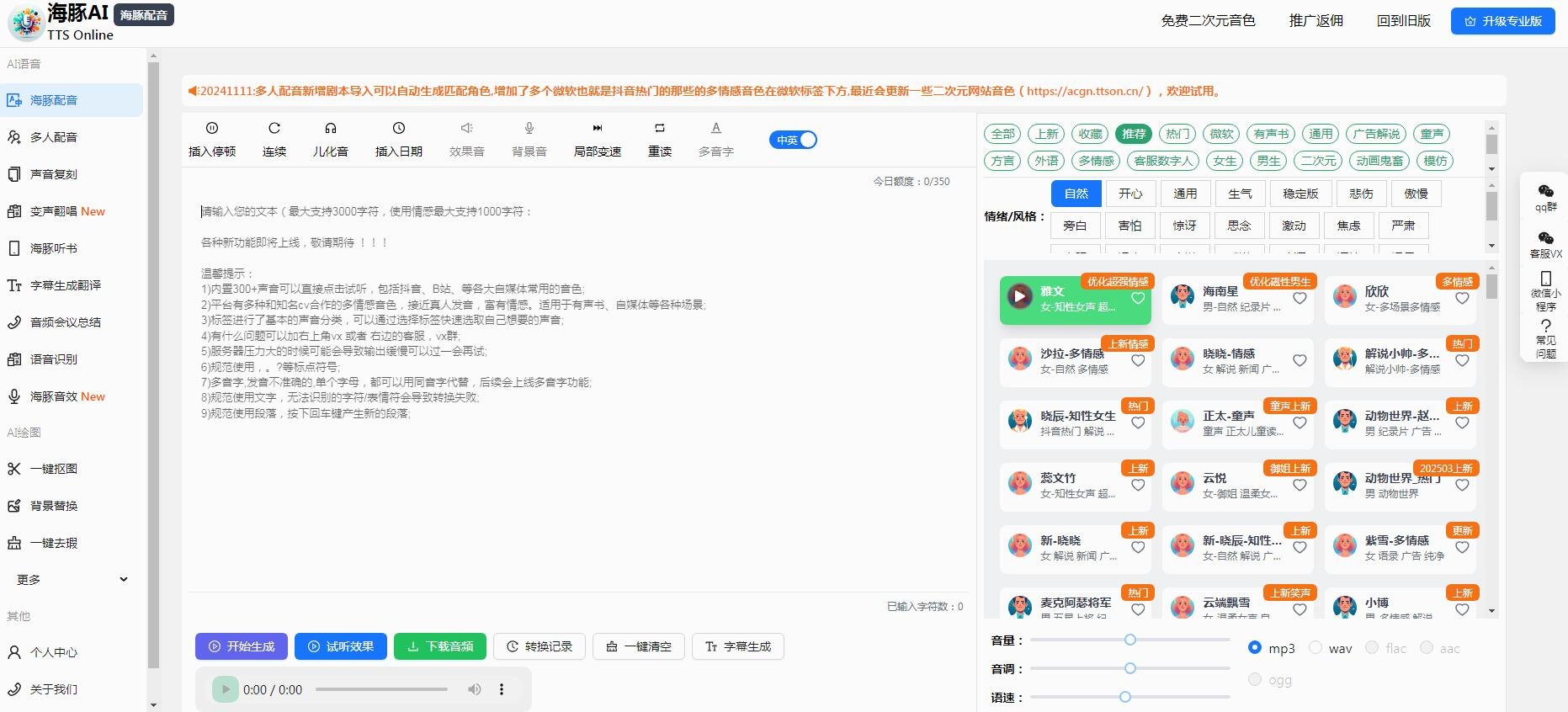The height and width of the screenshot is (712, 1568).
Task: Favorite the 海南星 voice with heart icon
Action: (x=1300, y=298)
